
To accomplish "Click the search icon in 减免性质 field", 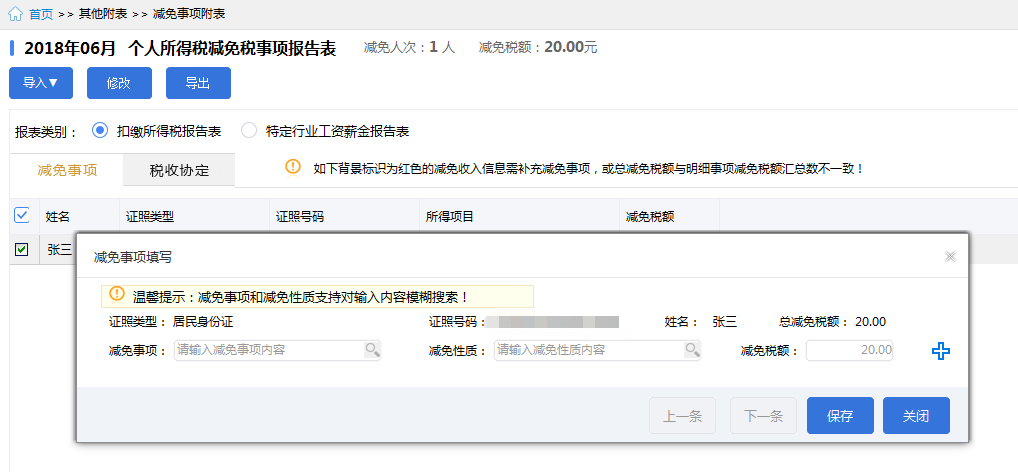I will [692, 351].
